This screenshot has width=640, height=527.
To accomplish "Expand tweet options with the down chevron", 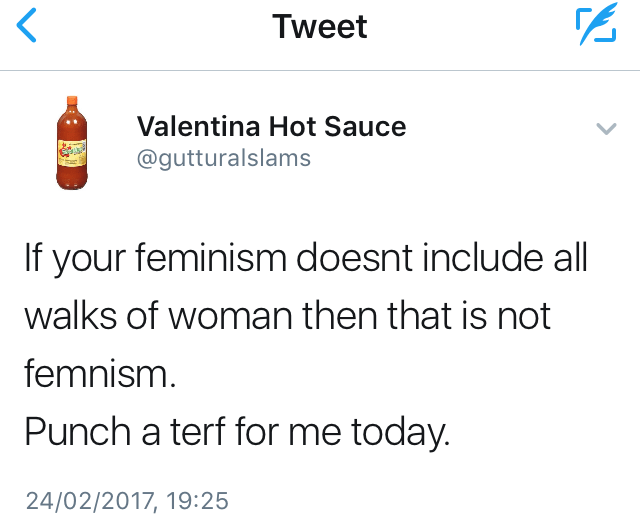I will click(606, 128).
